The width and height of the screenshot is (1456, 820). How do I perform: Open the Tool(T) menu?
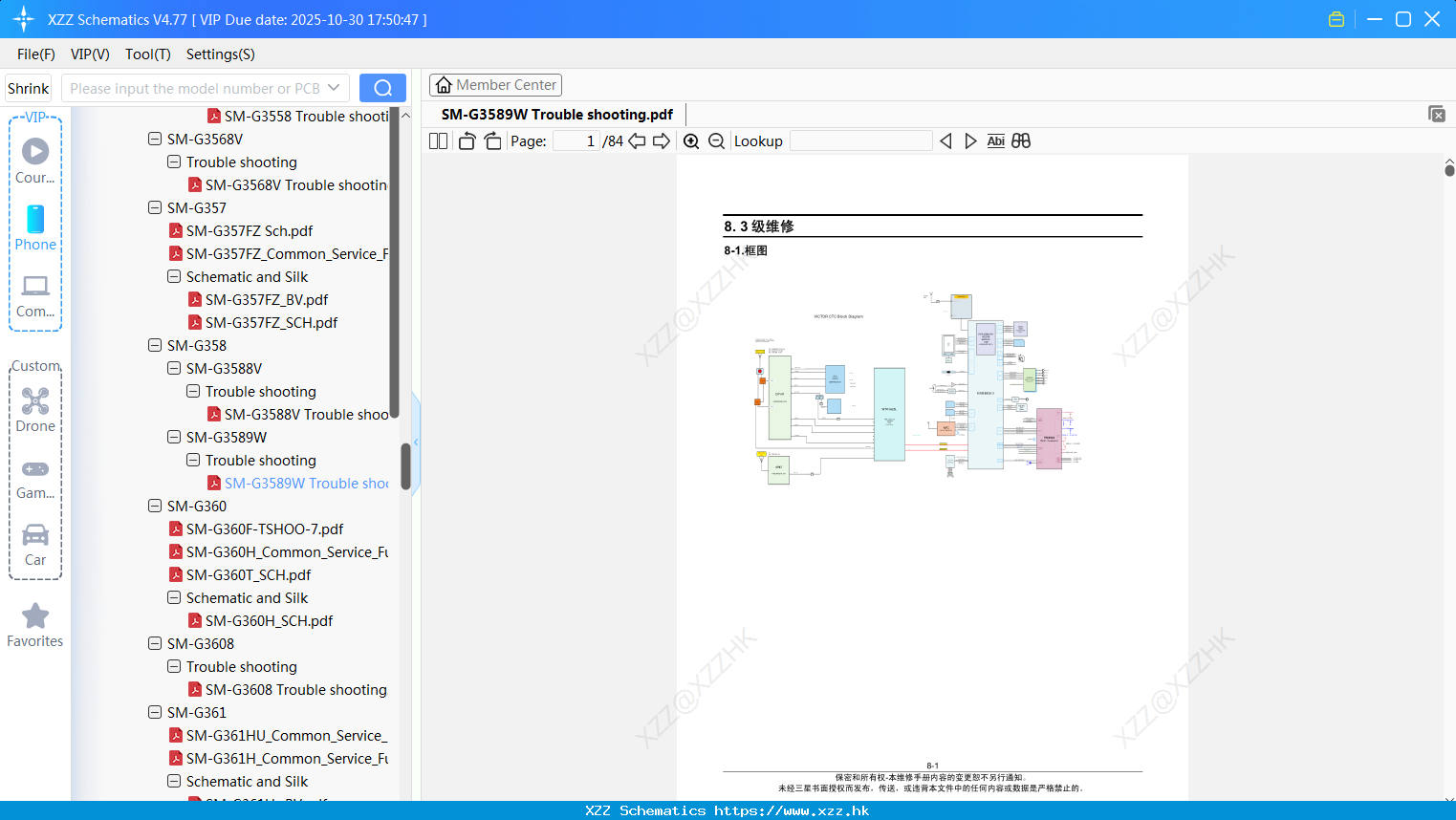pyautogui.click(x=148, y=54)
